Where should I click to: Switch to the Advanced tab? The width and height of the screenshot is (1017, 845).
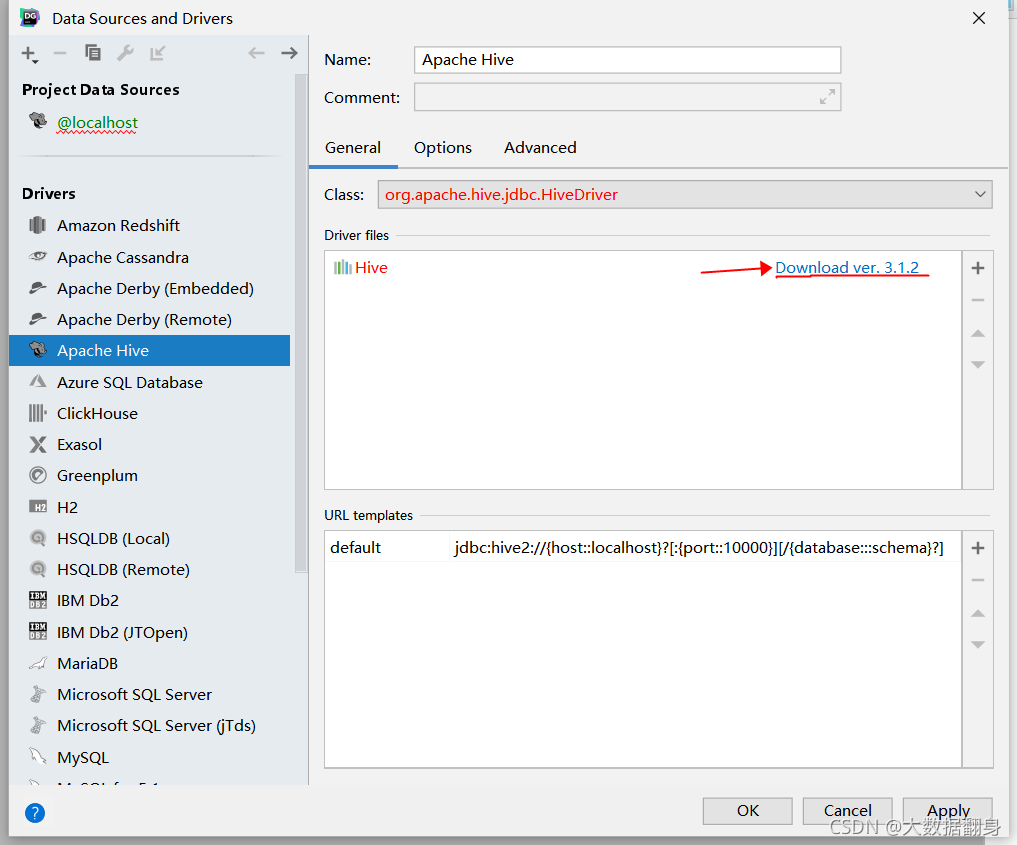[540, 148]
